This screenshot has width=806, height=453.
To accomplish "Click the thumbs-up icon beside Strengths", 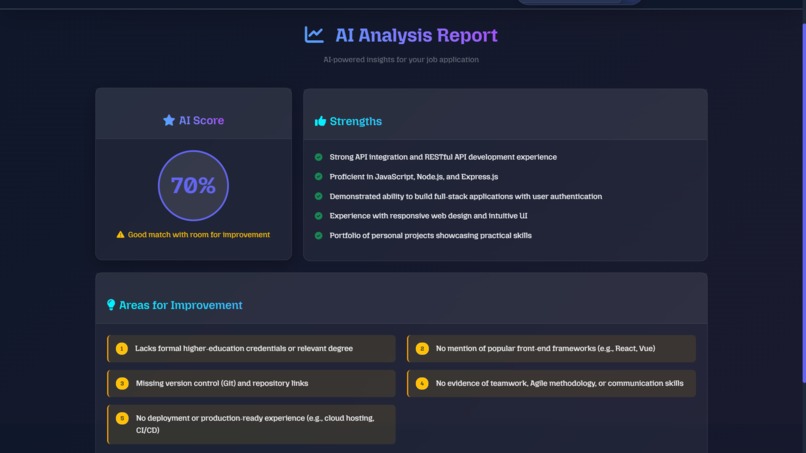I will coord(320,121).
